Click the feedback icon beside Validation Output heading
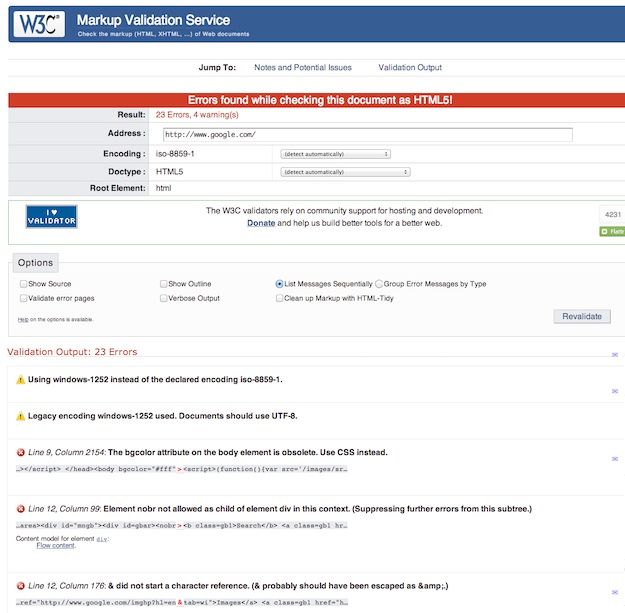This screenshot has width=625, height=613. pos(615,354)
